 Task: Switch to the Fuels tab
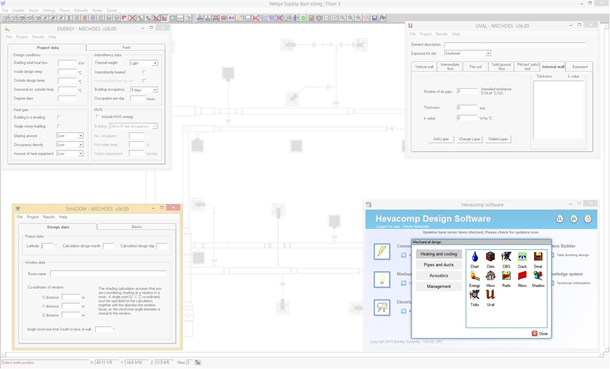tap(126, 47)
